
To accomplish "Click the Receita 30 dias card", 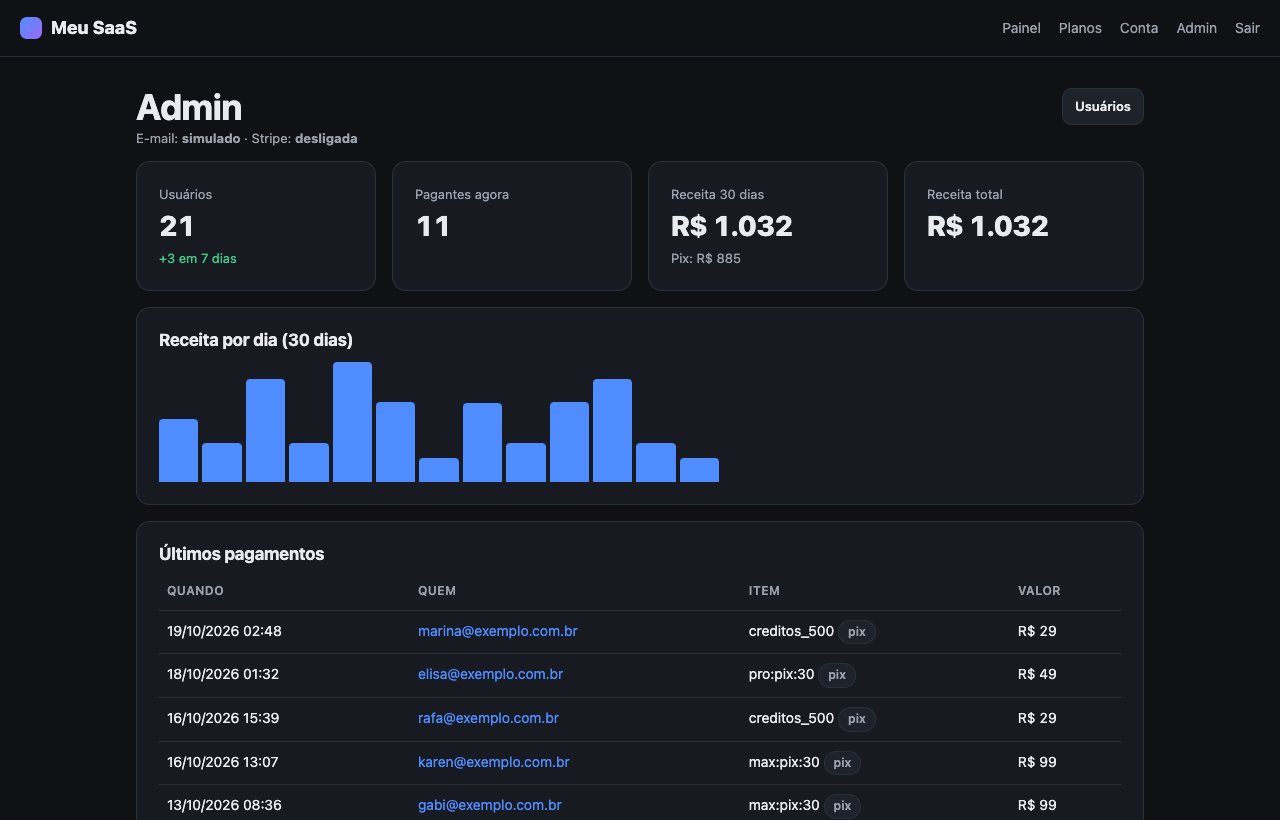I will click(768, 226).
